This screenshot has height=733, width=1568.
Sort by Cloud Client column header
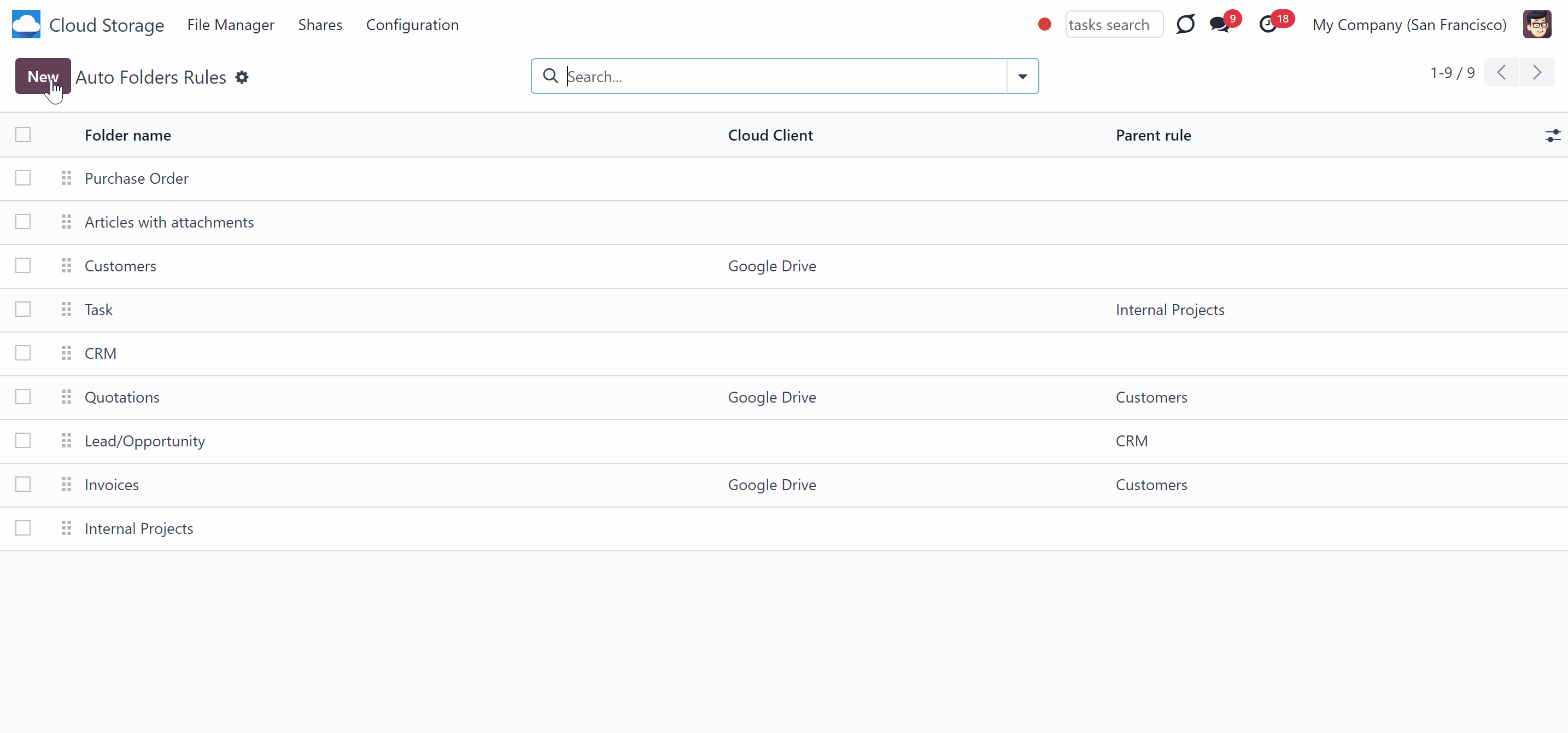point(770,135)
